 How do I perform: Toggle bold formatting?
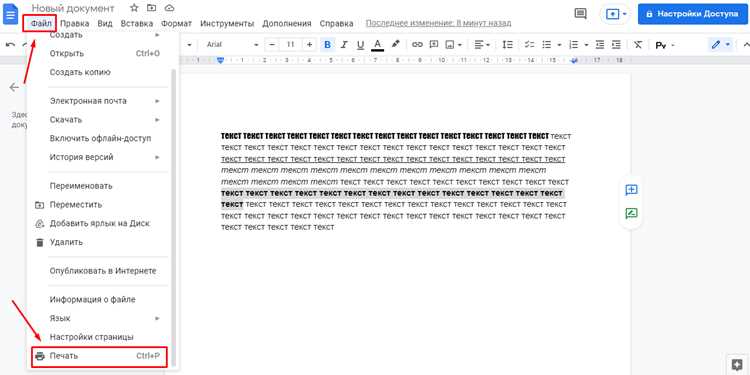[327, 44]
